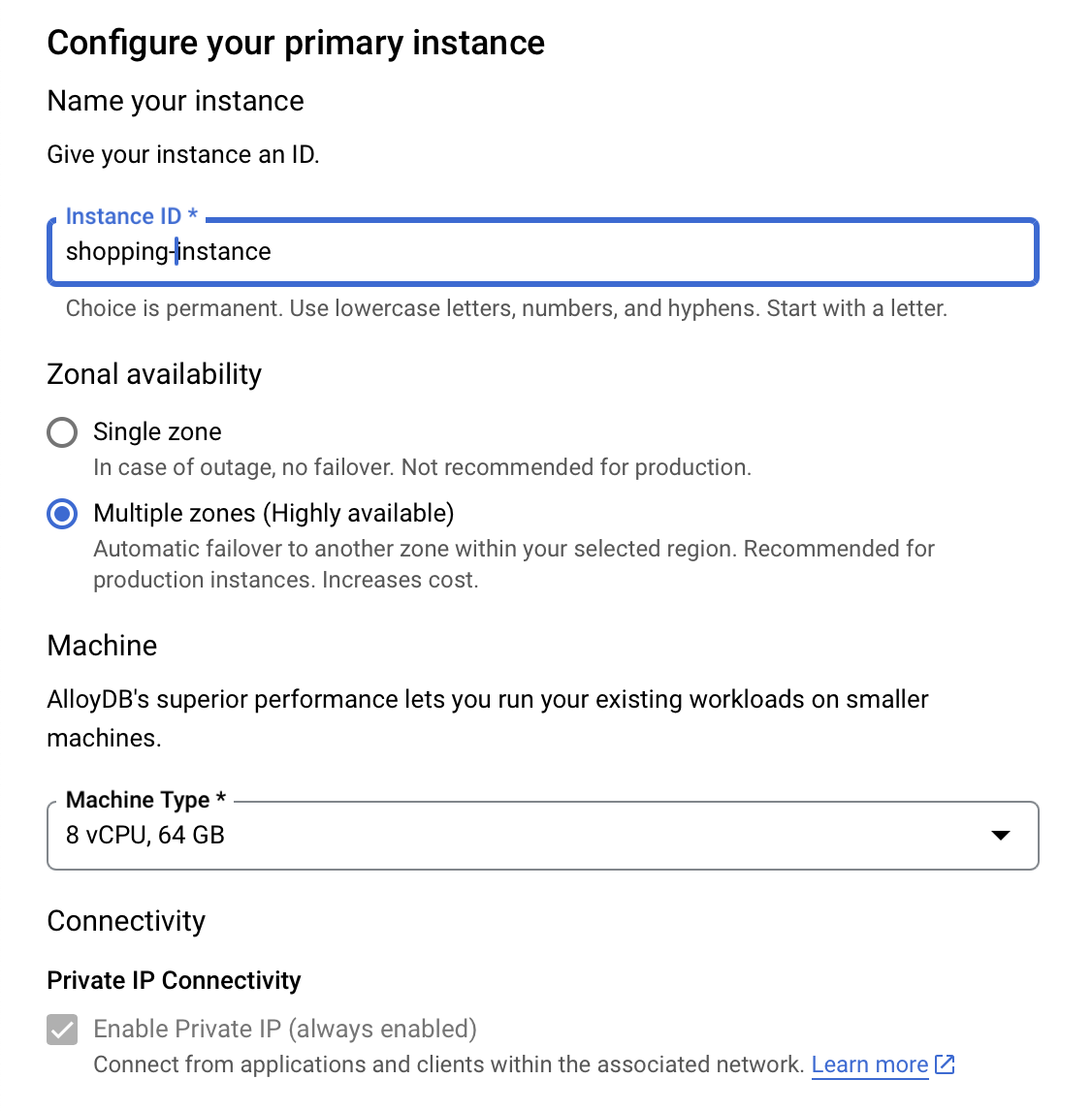1092x1111 pixels.
Task: Click the 'Machine Type *' field label
Action: click(145, 800)
